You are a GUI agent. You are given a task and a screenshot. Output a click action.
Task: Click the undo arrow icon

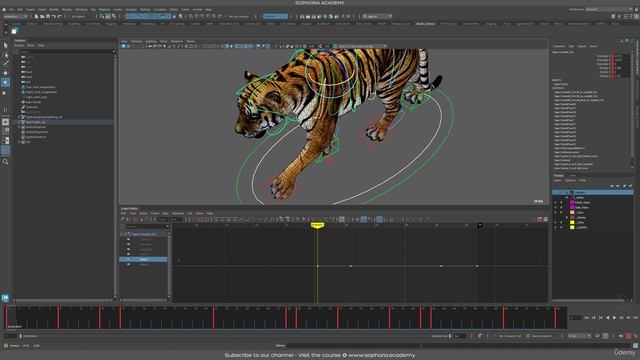[x=54, y=16]
